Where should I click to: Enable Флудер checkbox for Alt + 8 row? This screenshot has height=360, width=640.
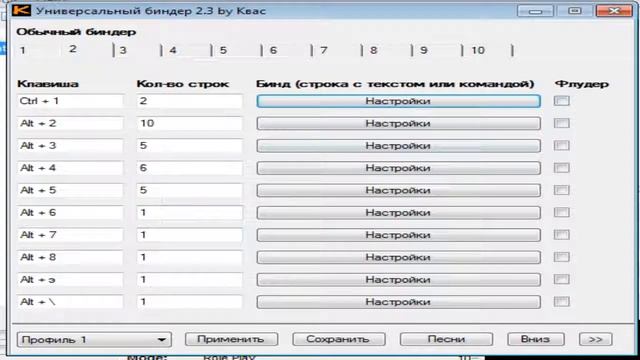(562, 257)
